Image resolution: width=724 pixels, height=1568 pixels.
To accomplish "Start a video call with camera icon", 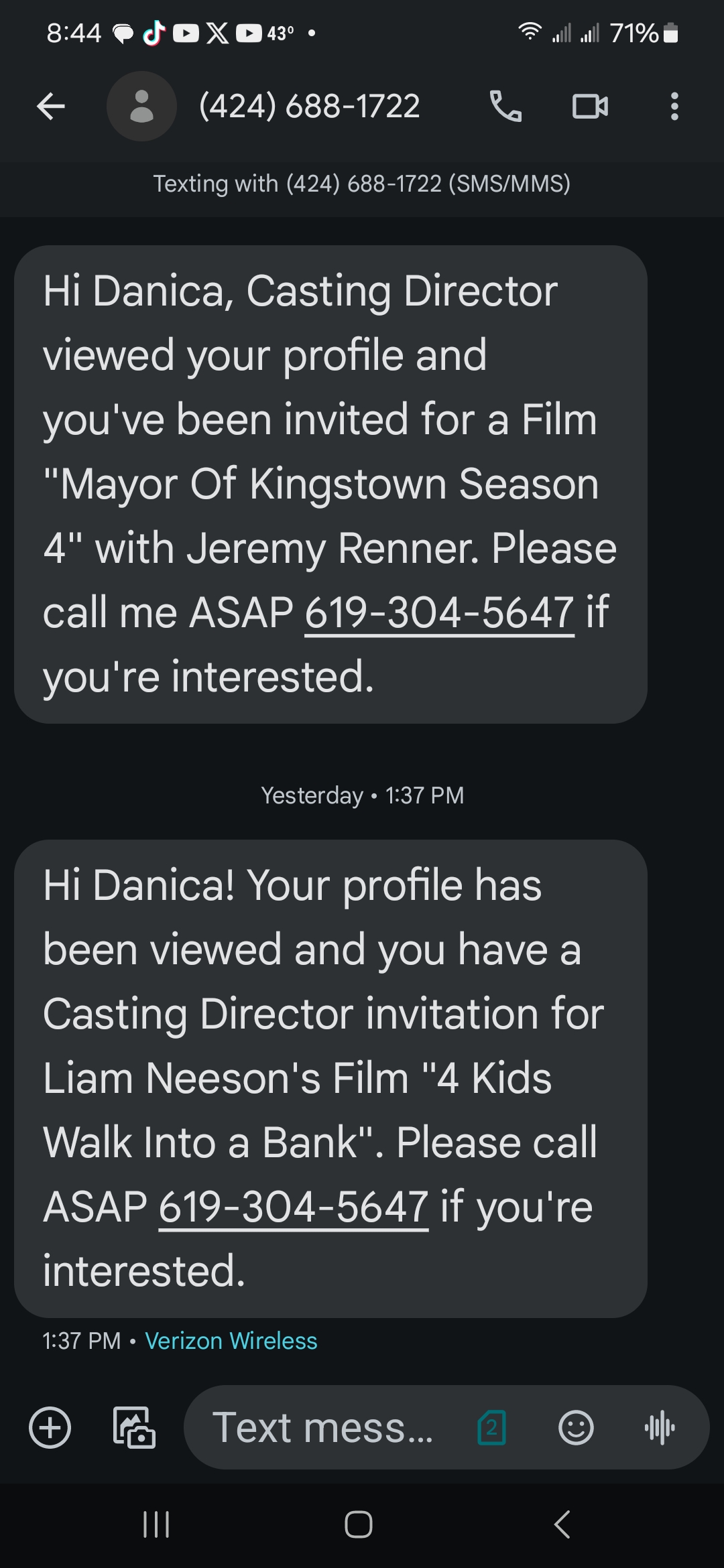I will pos(590,106).
